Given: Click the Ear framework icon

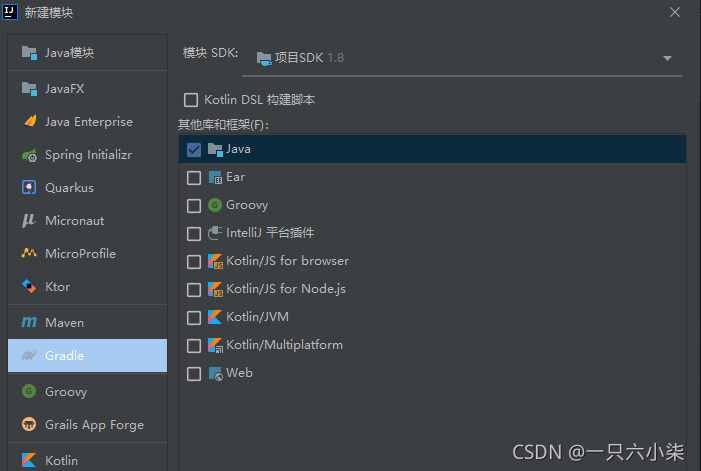Looking at the screenshot, I should 215,177.
